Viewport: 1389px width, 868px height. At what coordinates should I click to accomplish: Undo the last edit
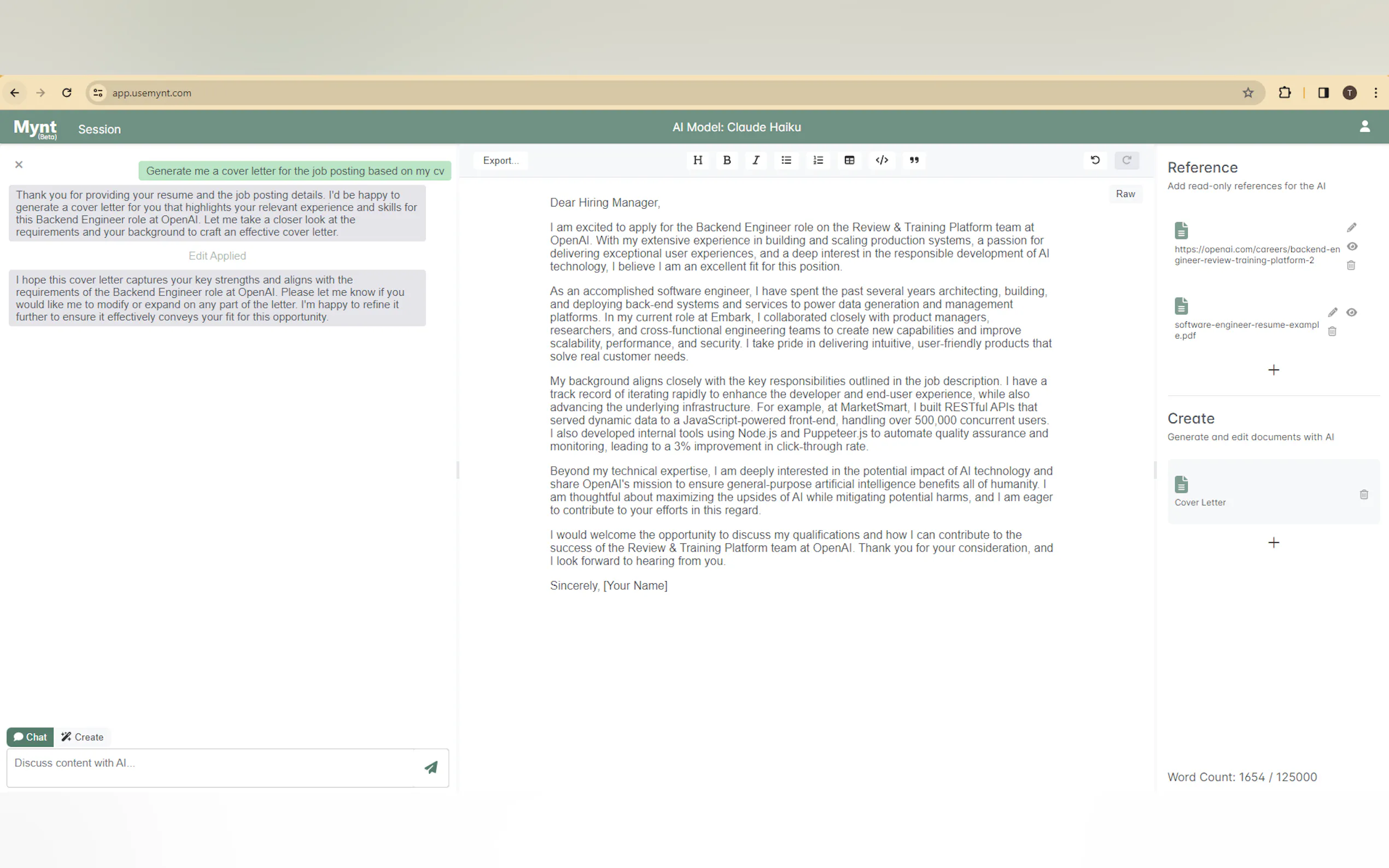point(1095,160)
